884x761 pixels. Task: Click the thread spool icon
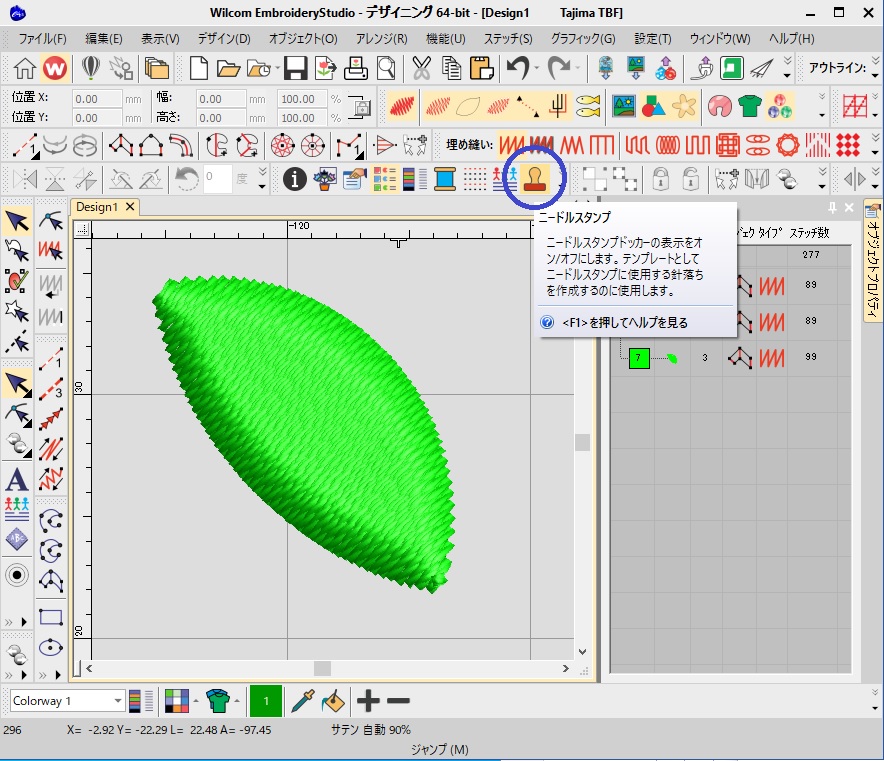coord(445,179)
